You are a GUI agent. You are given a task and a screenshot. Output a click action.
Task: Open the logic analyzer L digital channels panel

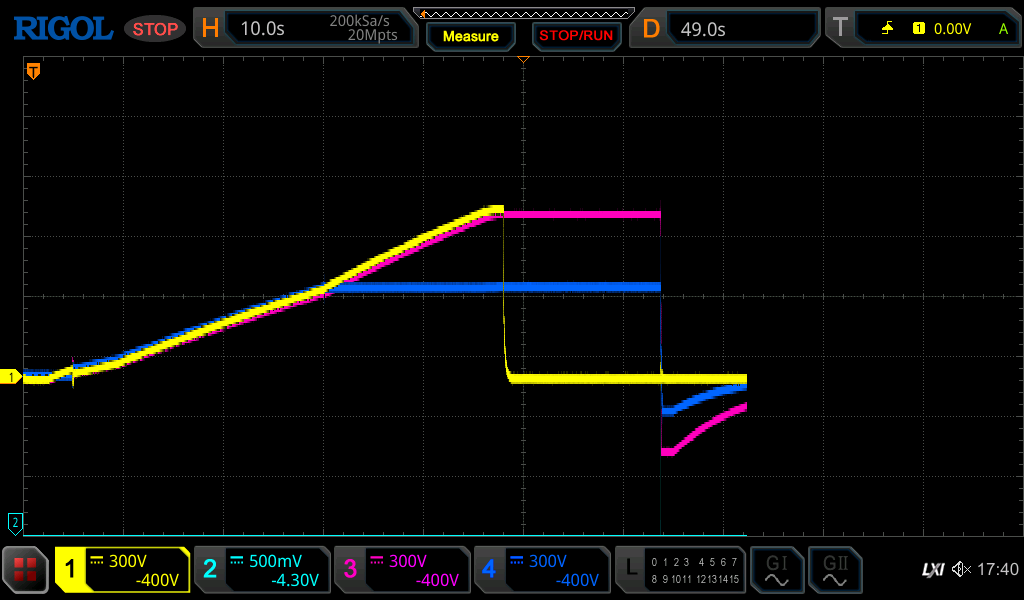[x=680, y=570]
